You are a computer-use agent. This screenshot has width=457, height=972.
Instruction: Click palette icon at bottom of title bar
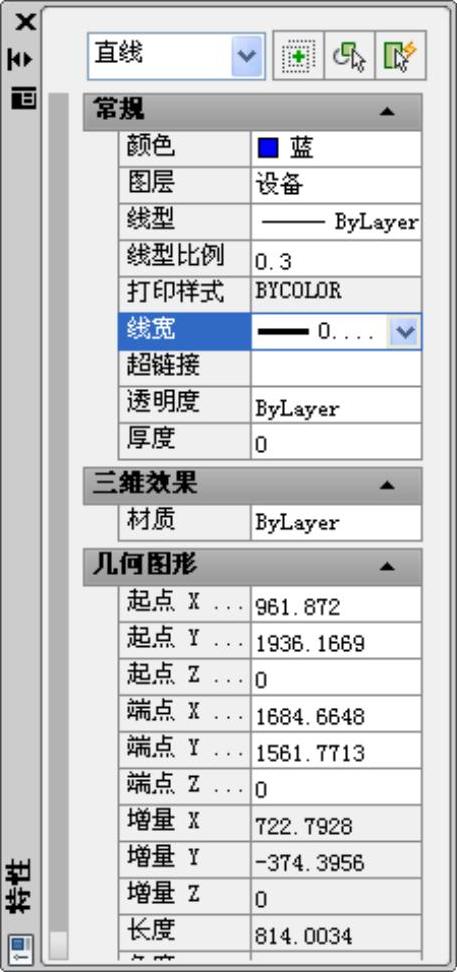21,948
